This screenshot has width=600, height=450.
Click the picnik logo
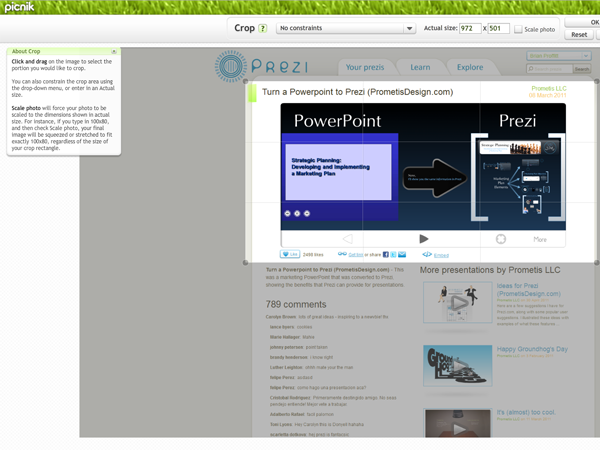click(x=19, y=7)
